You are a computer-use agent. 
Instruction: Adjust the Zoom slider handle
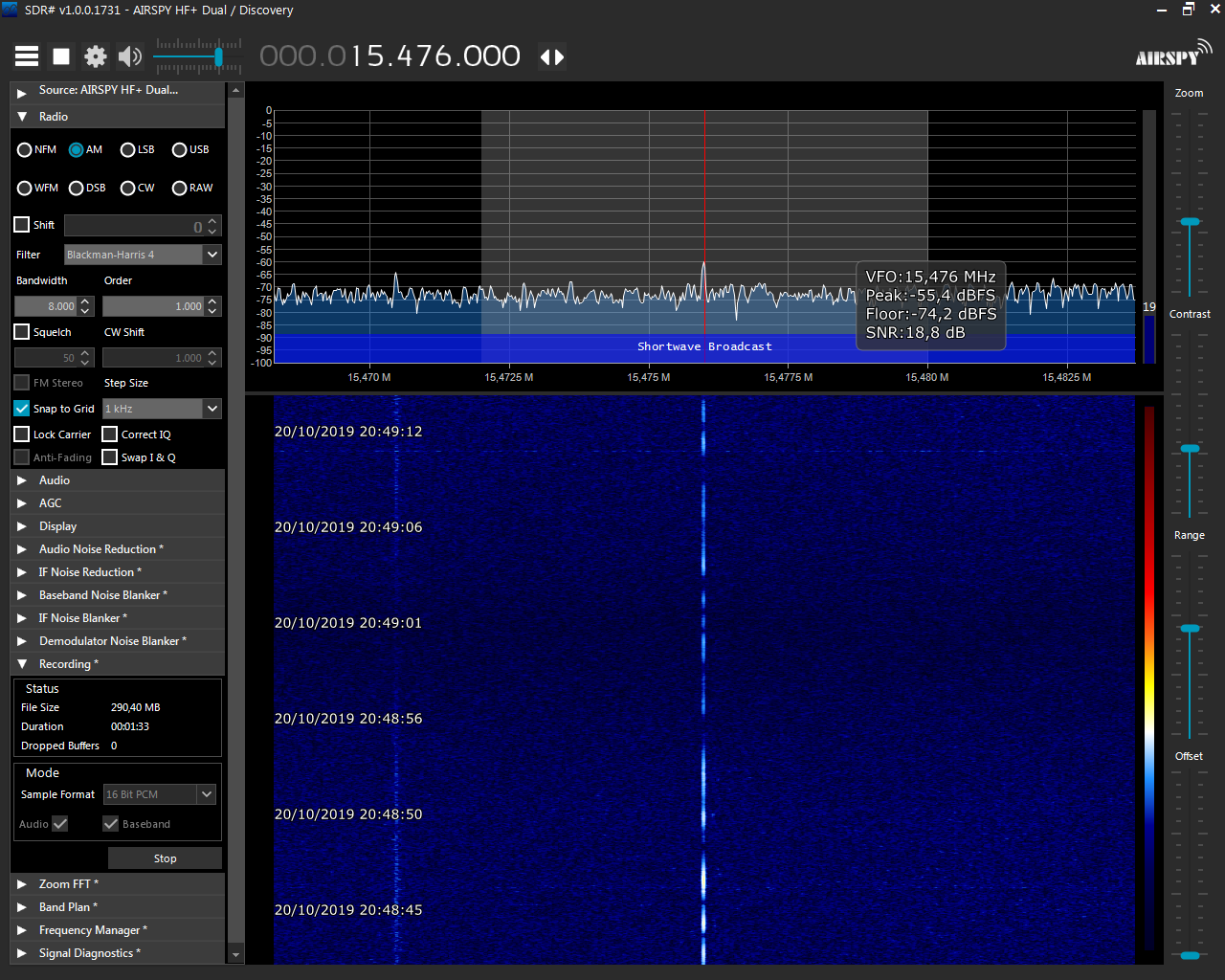(x=1190, y=221)
